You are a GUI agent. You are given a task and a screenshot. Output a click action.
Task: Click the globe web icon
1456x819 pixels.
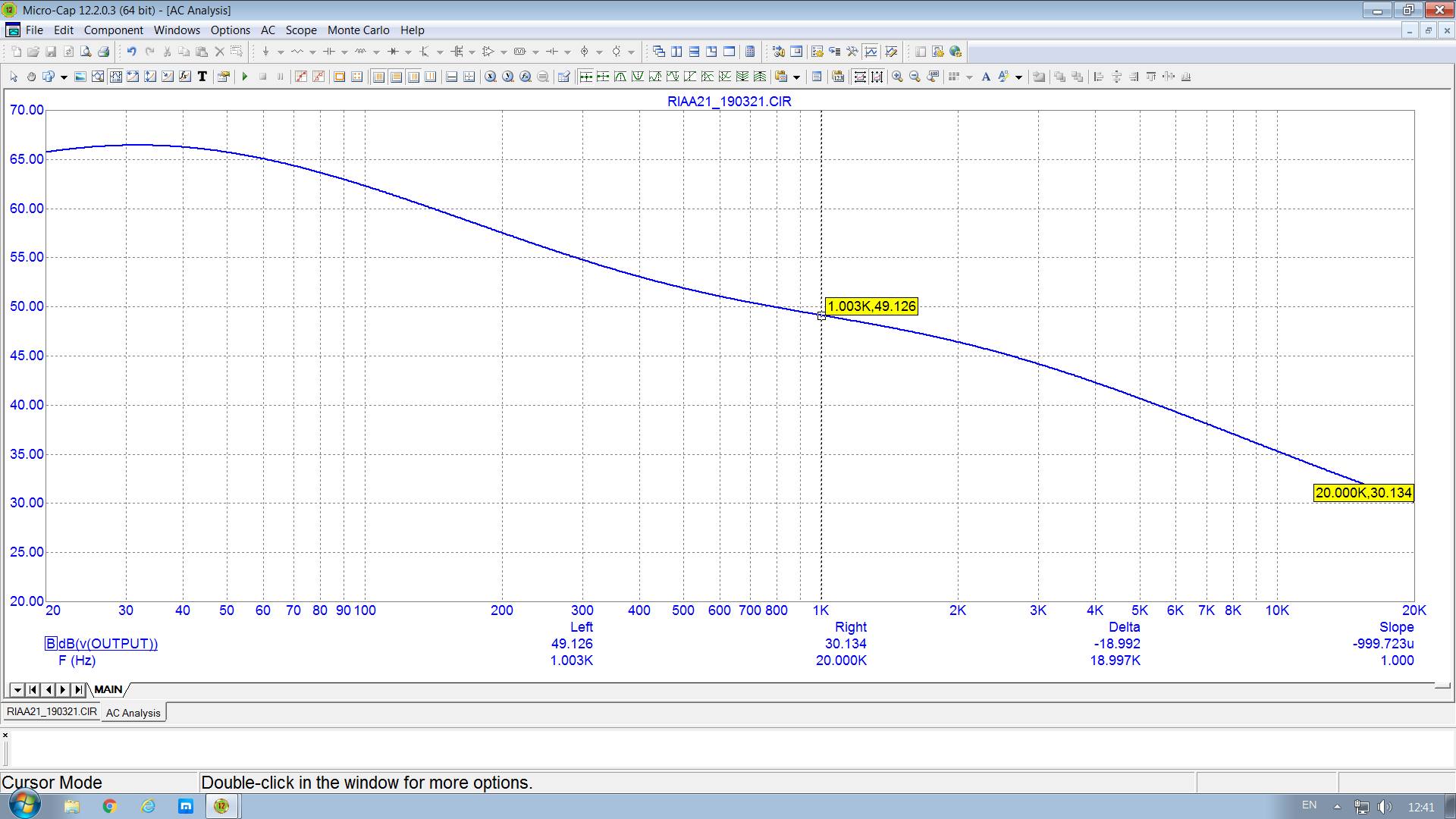(955, 52)
